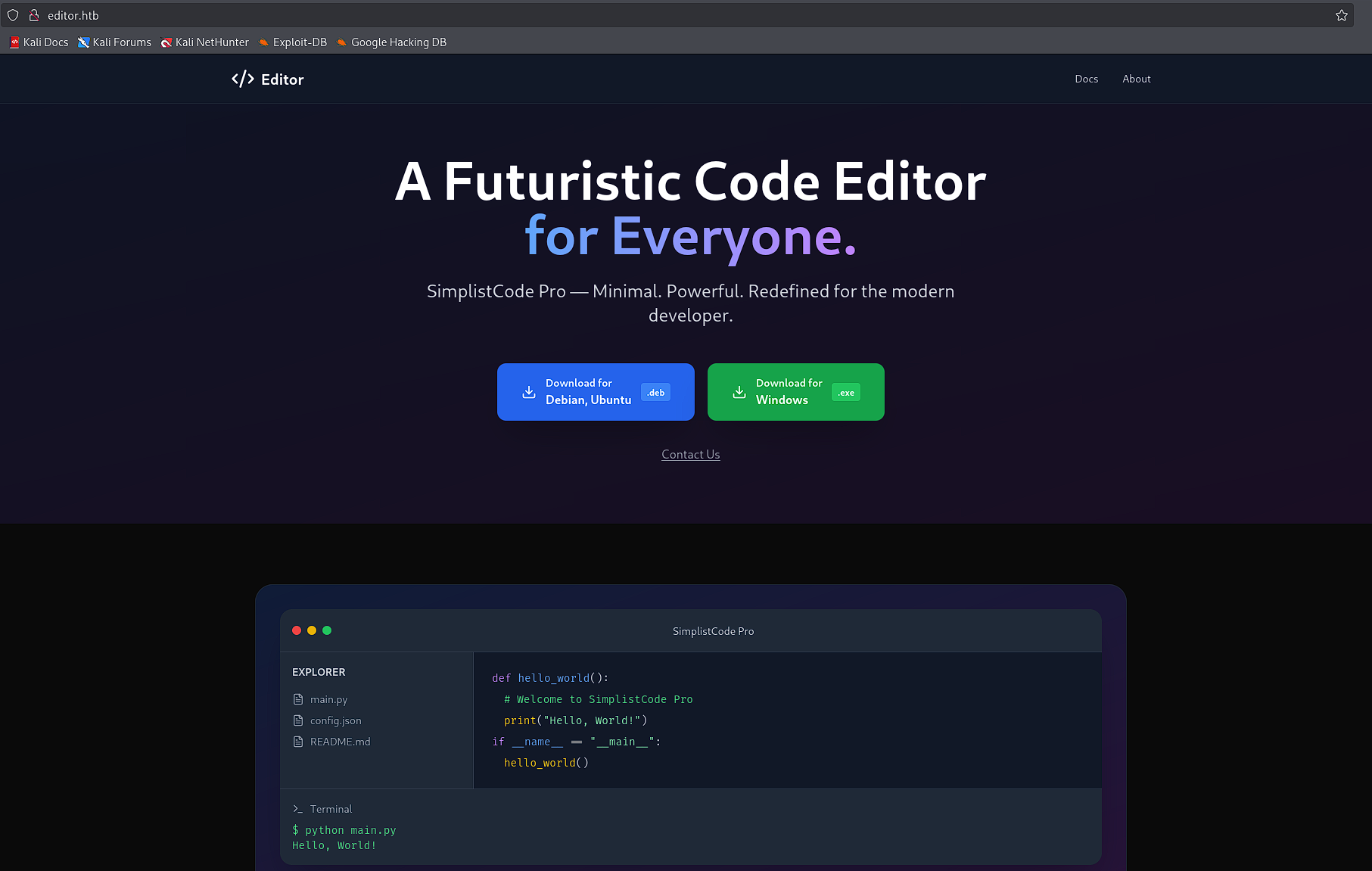Select the EXPLORER panel heading
1372x871 pixels.
pyautogui.click(x=318, y=671)
